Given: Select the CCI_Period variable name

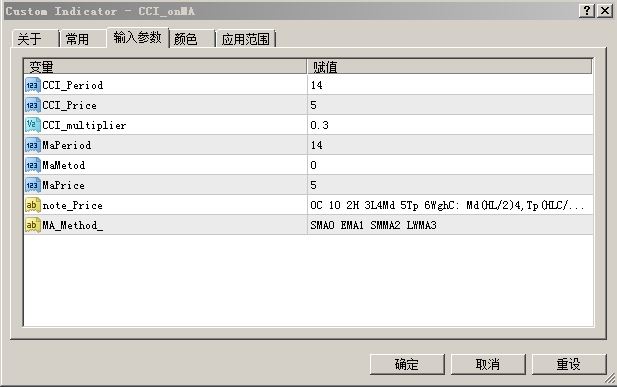Looking at the screenshot, I should coord(73,85).
